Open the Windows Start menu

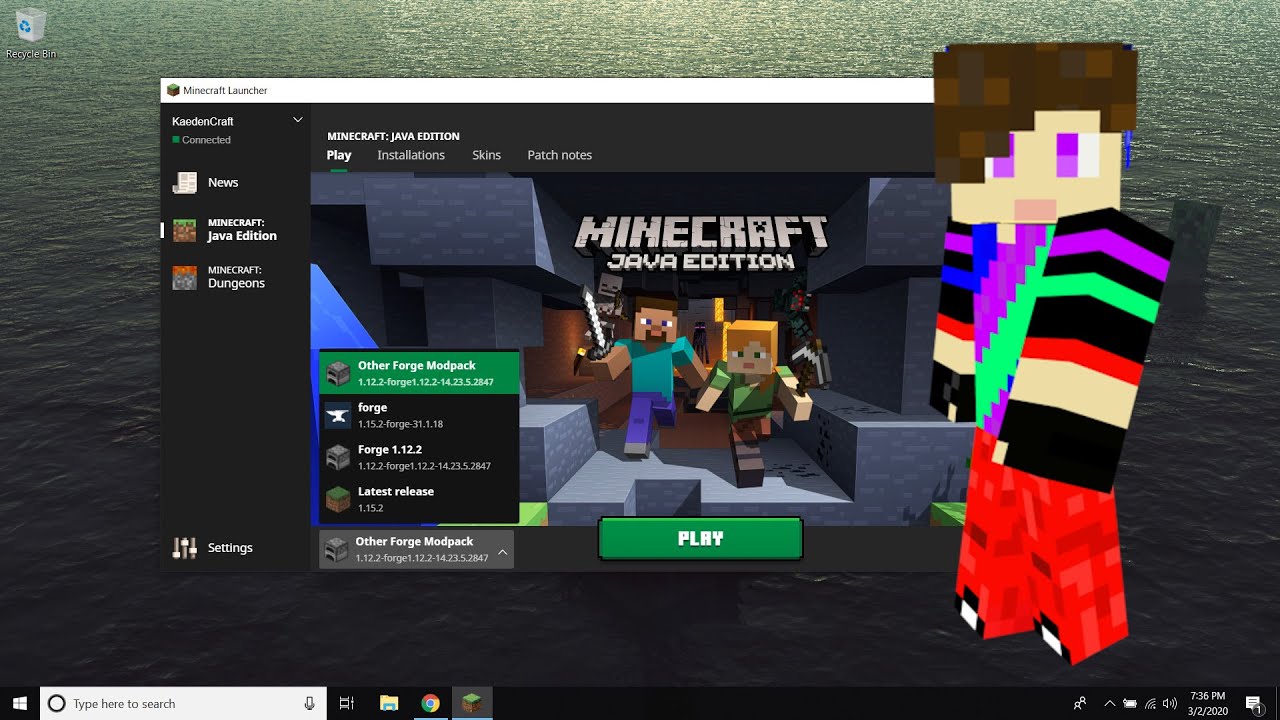19,703
